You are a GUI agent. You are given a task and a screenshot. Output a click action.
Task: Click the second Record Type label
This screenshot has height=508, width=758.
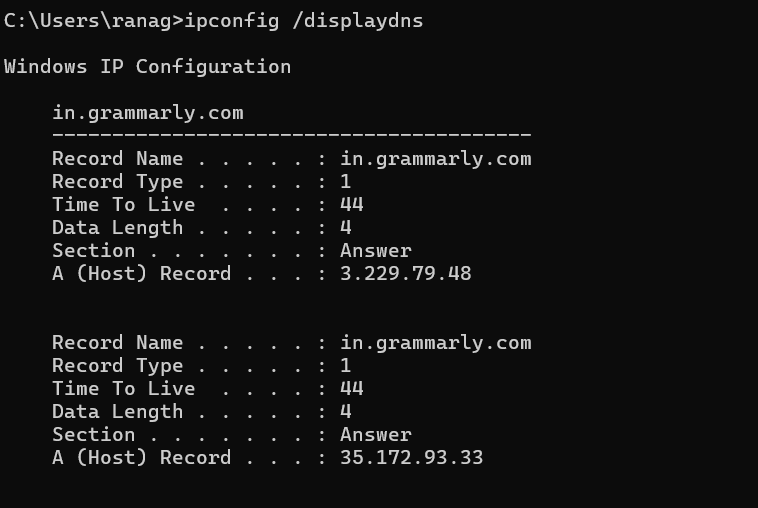(117, 366)
